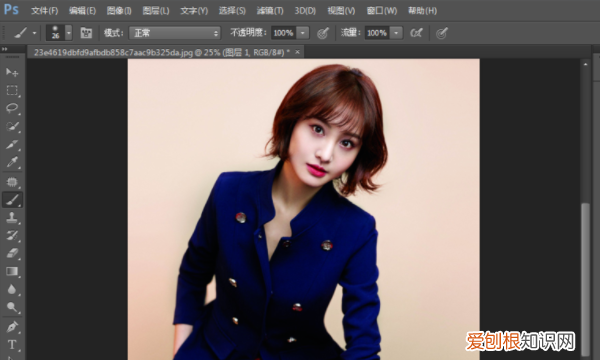Open the 文件(F) file menu
600x360 pixels.
[x=44, y=11]
